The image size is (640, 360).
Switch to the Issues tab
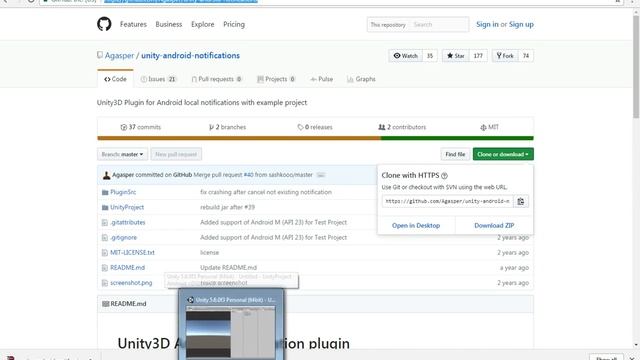click(x=158, y=79)
